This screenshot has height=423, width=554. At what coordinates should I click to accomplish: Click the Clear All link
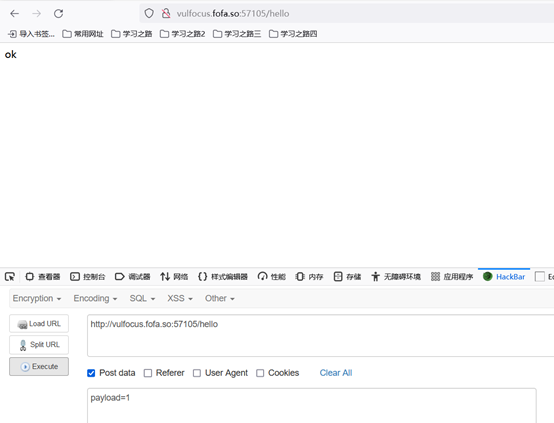click(336, 373)
